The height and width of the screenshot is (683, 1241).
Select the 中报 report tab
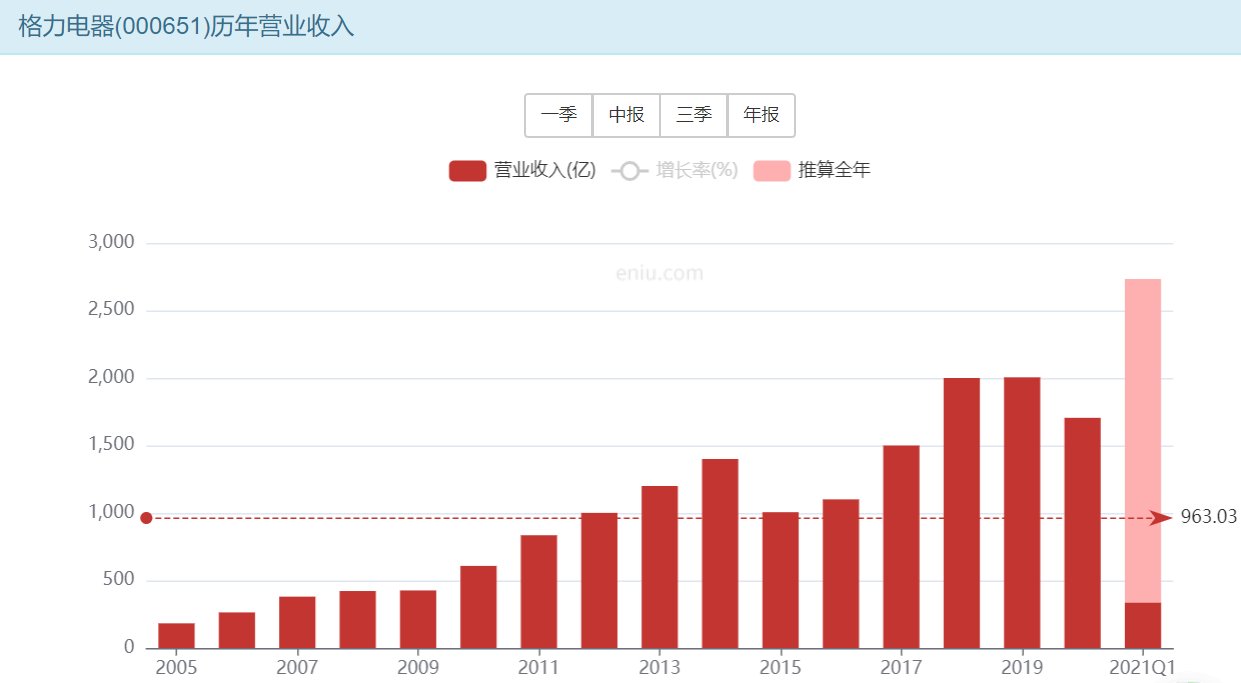tap(626, 115)
